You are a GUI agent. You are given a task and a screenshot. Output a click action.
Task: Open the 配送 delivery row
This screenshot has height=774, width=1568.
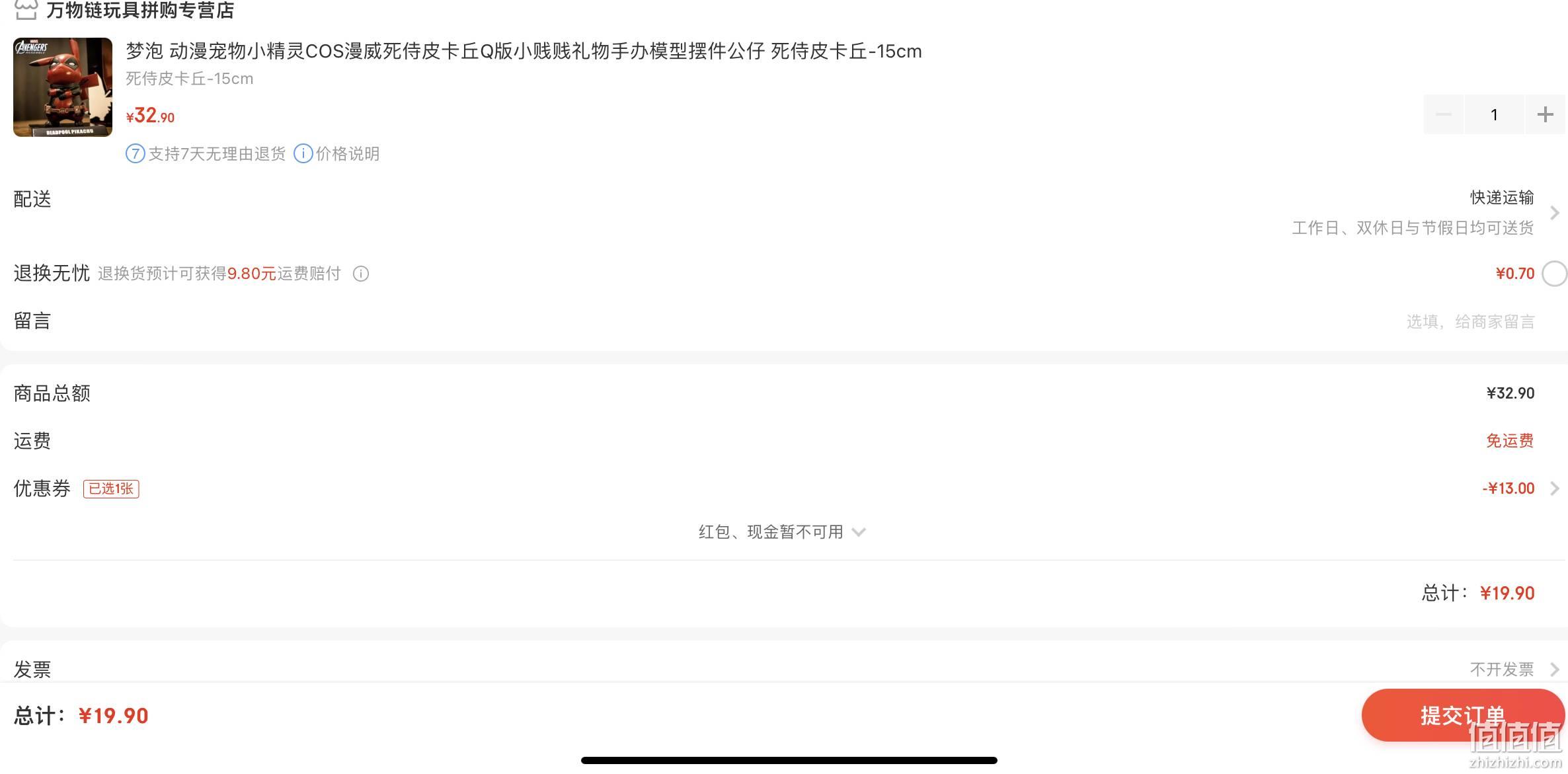[x=784, y=213]
